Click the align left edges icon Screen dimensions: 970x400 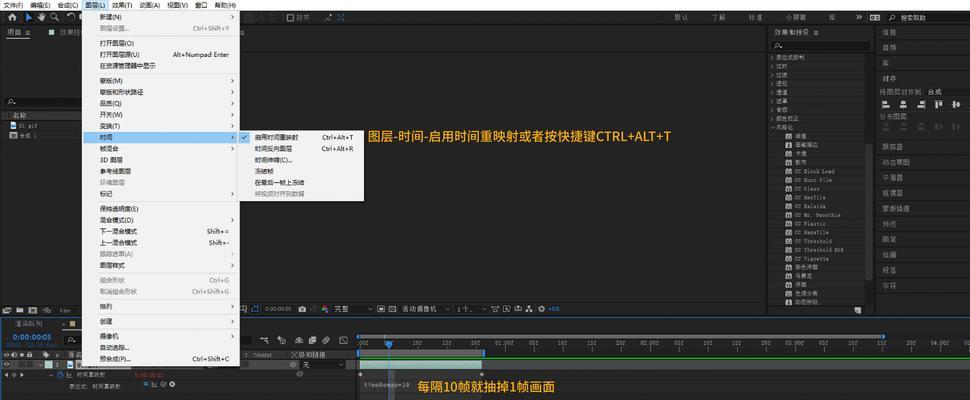[x=885, y=104]
